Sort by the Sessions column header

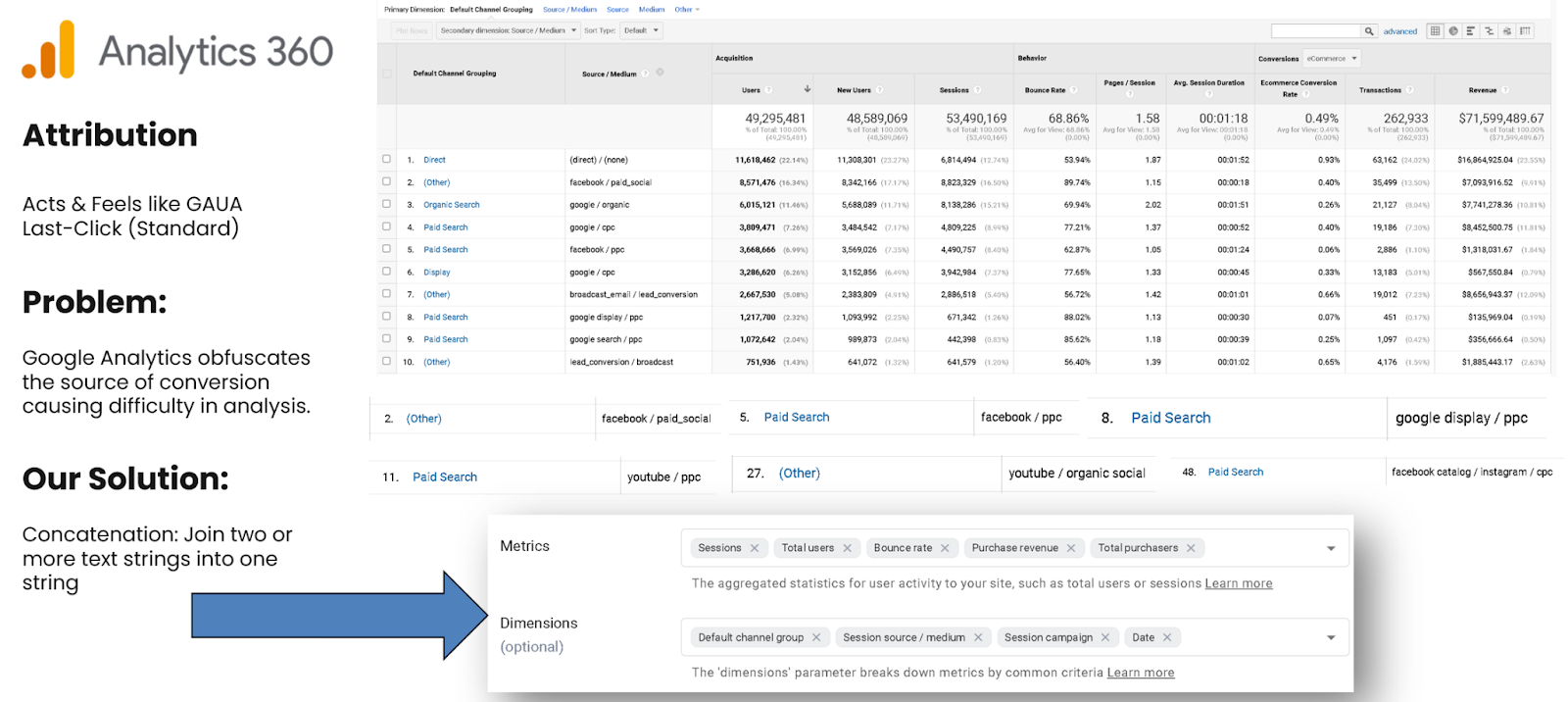tap(954, 90)
